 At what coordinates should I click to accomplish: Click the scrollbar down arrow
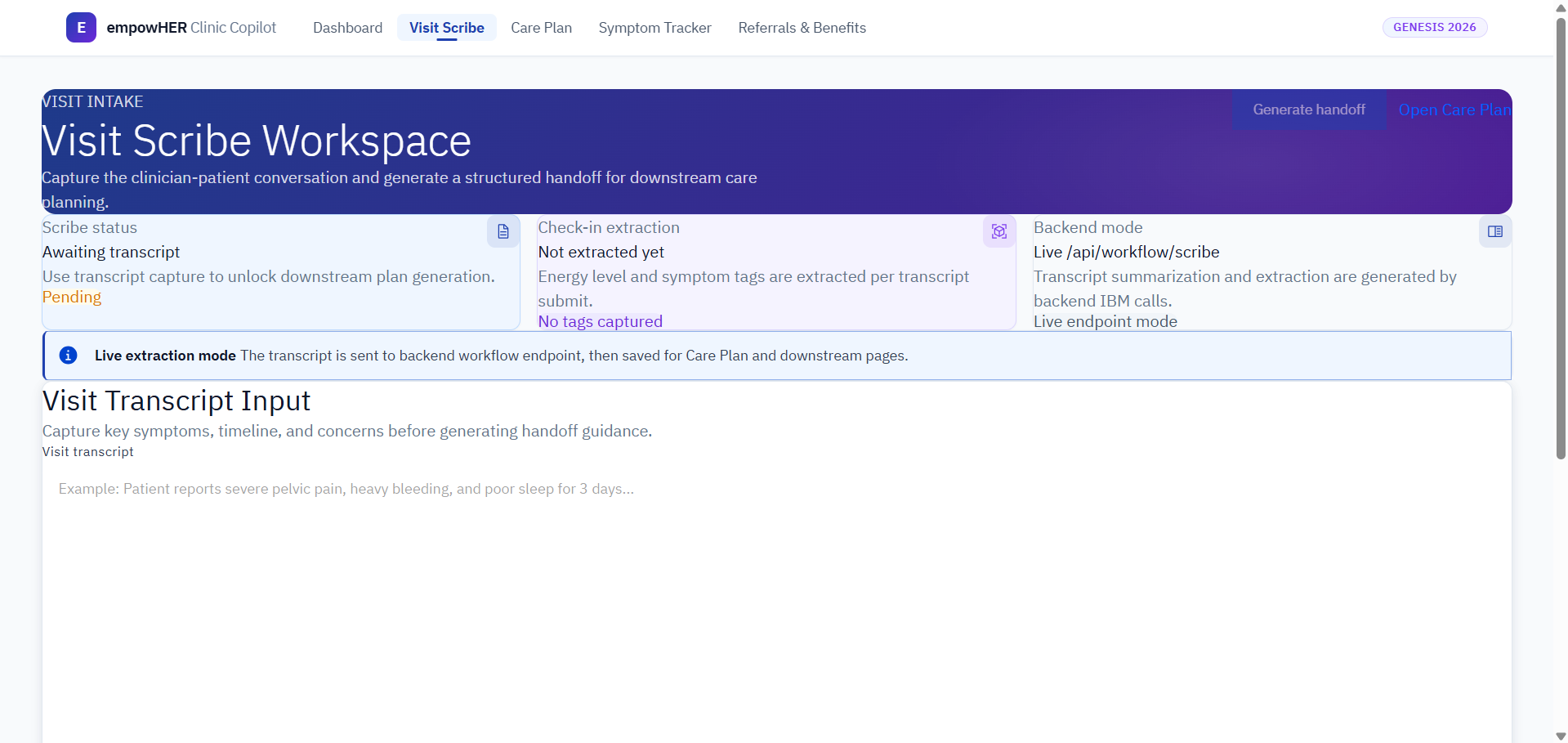1561,736
